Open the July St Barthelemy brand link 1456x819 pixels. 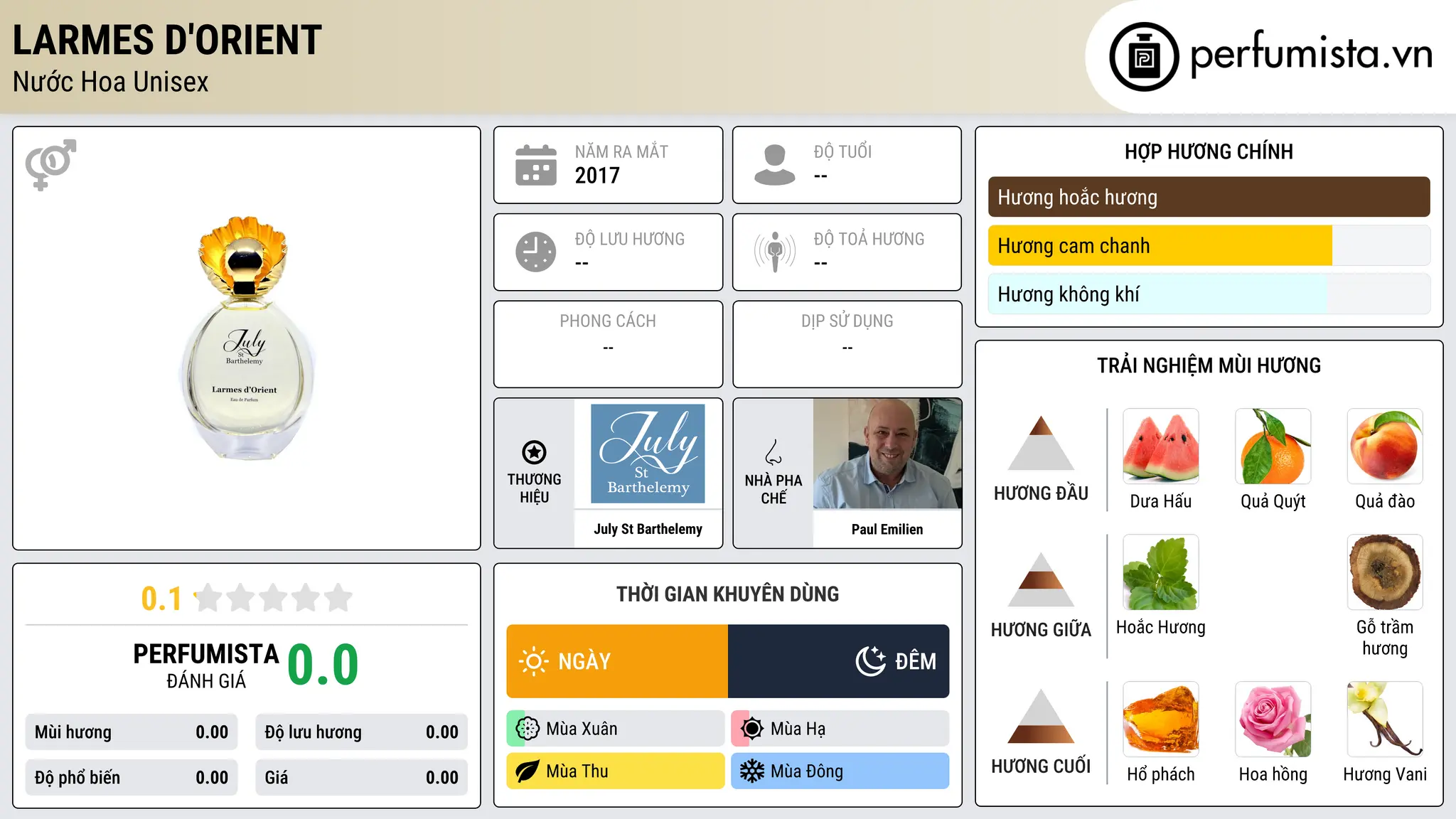[x=648, y=529]
